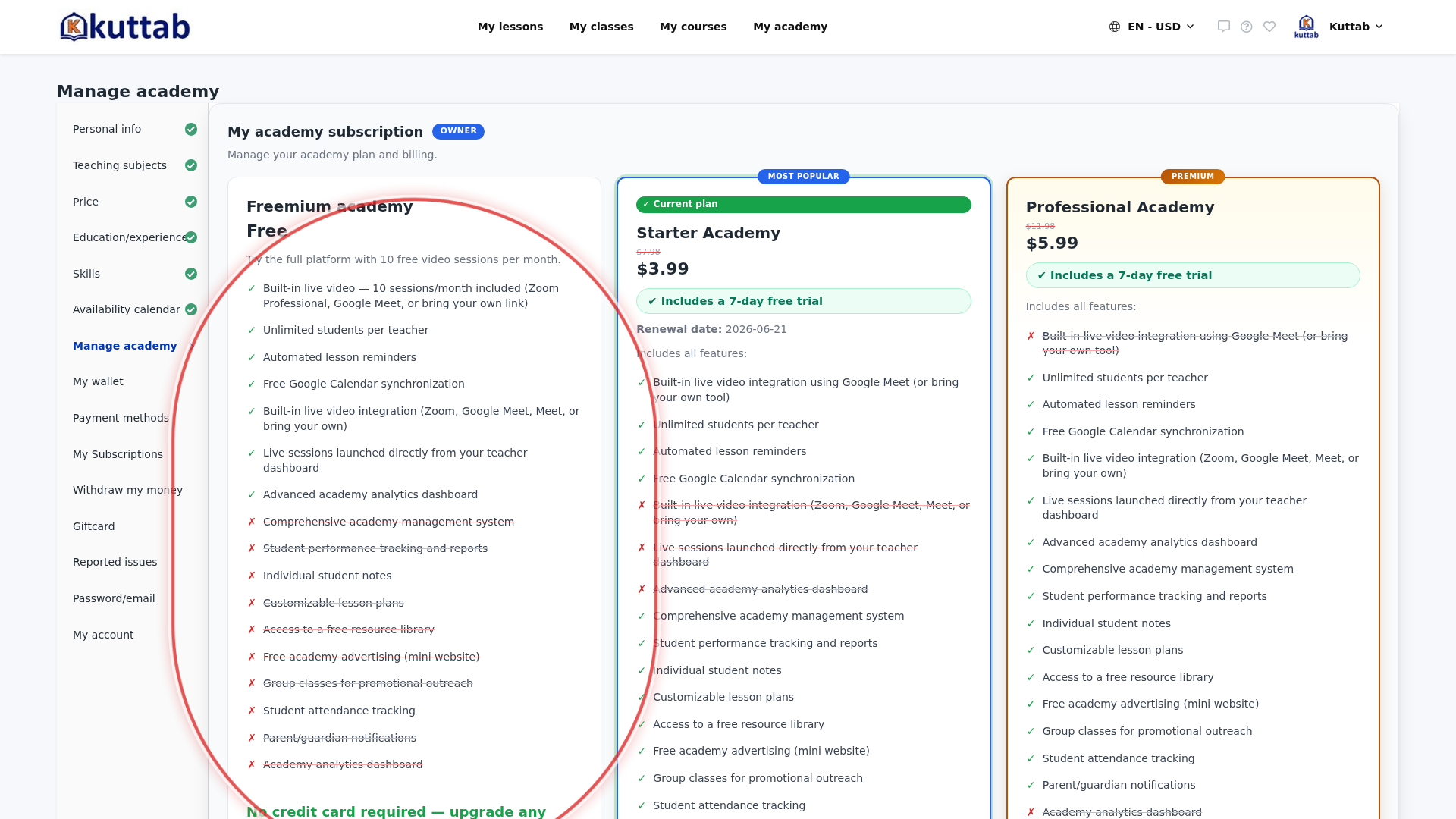
Task: Go to My account
Action: 103,635
